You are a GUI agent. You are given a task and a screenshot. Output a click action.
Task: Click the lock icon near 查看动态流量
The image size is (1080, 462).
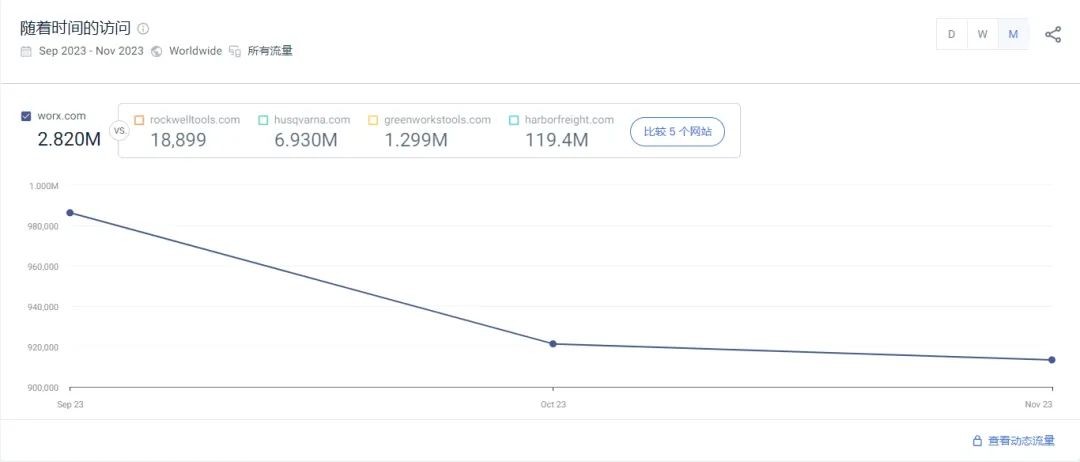(977, 441)
